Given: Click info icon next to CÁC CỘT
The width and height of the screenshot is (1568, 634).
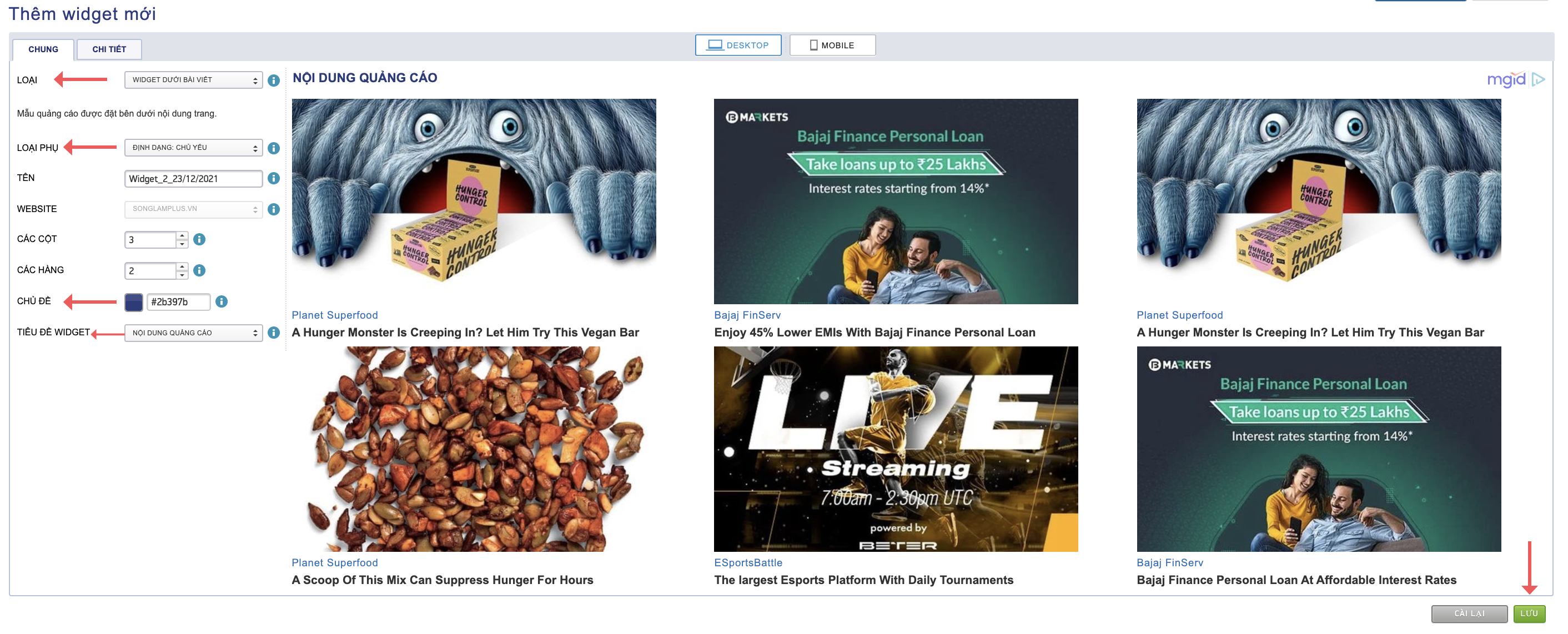Looking at the screenshot, I should 199,239.
